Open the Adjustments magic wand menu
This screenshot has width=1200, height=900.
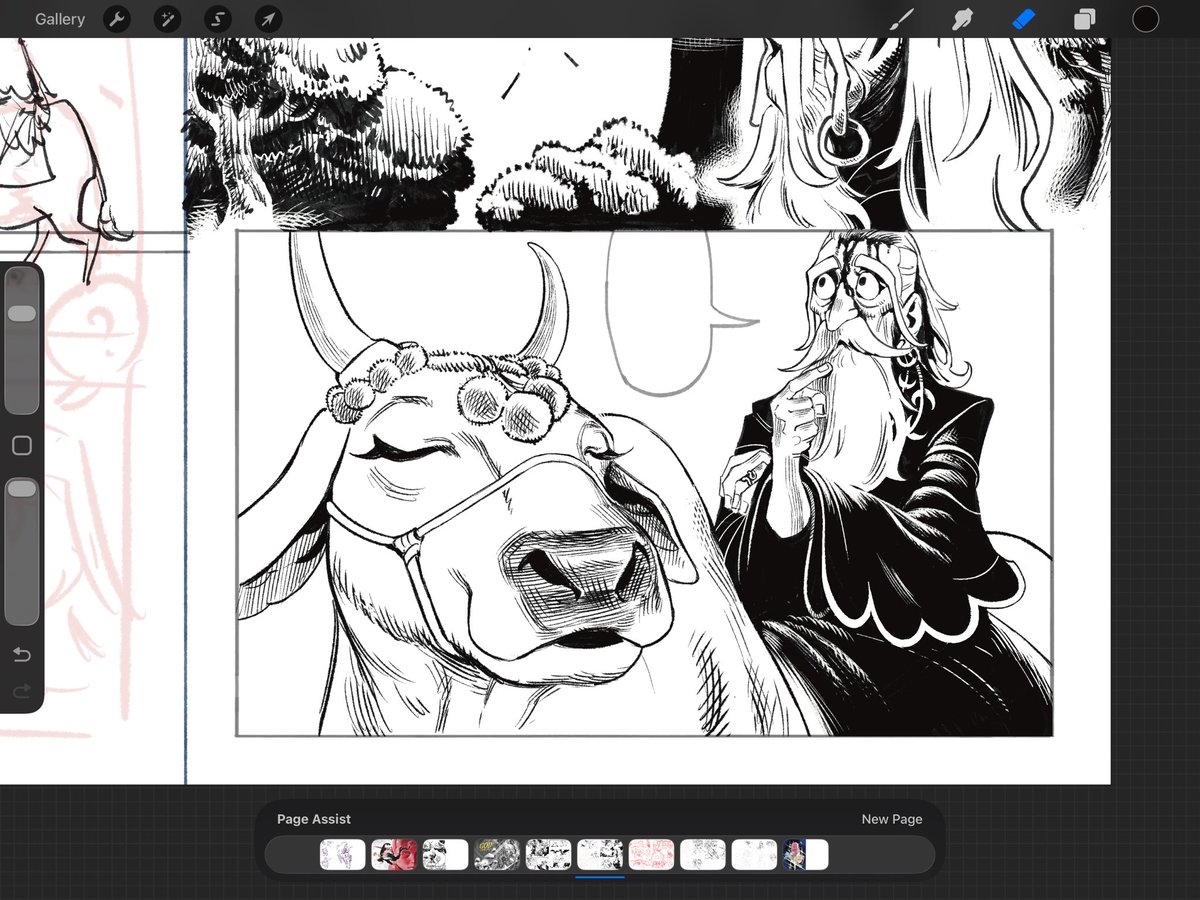pos(167,19)
